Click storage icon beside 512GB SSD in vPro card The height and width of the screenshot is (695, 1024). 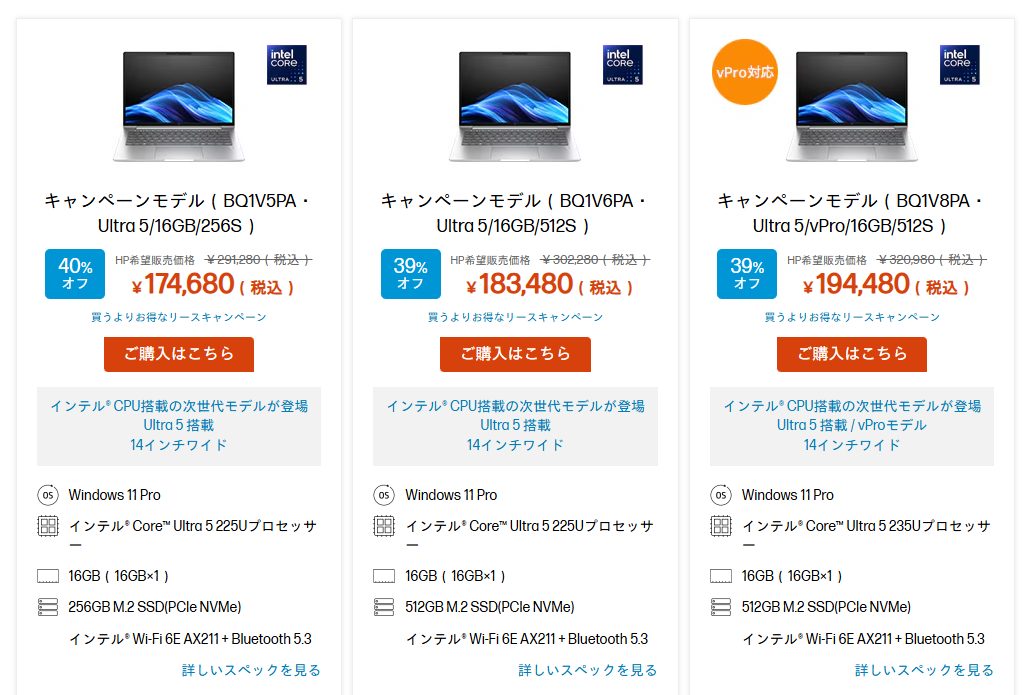[720, 607]
